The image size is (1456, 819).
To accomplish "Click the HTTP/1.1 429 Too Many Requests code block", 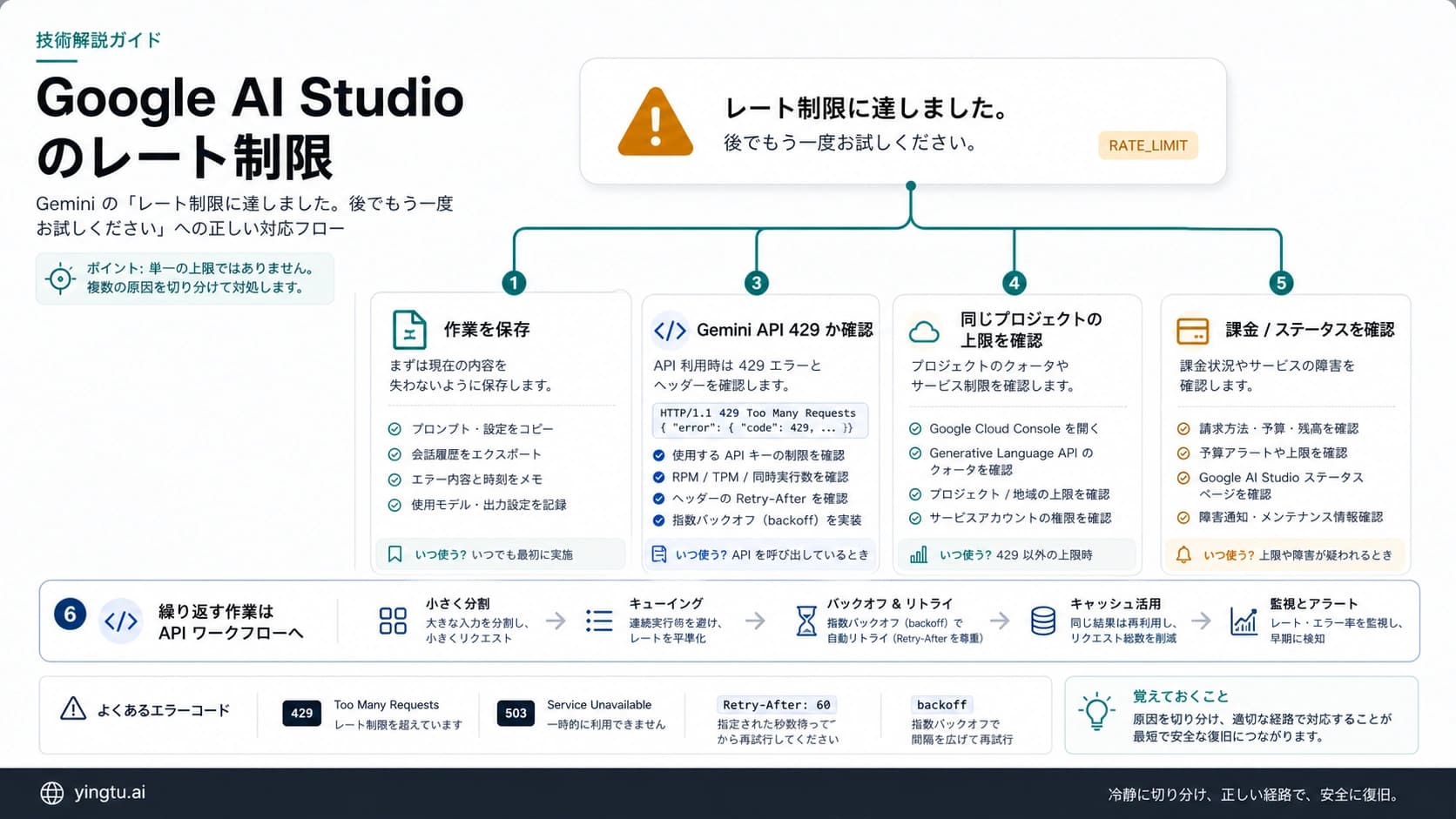I will (759, 420).
